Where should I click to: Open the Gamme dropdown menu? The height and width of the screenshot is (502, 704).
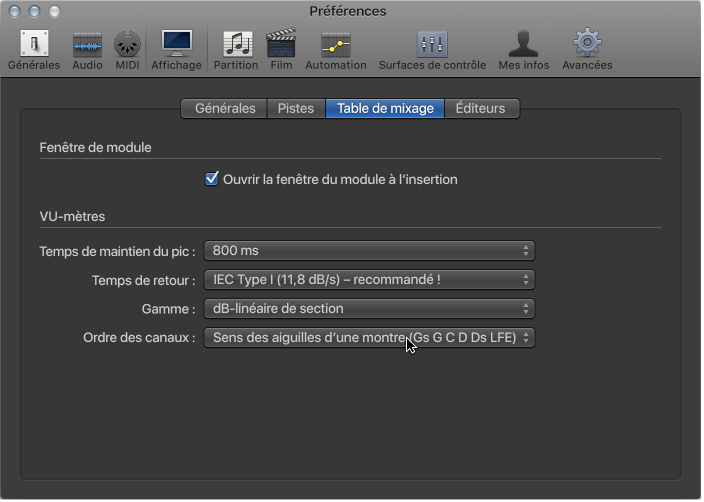pyautogui.click(x=369, y=309)
